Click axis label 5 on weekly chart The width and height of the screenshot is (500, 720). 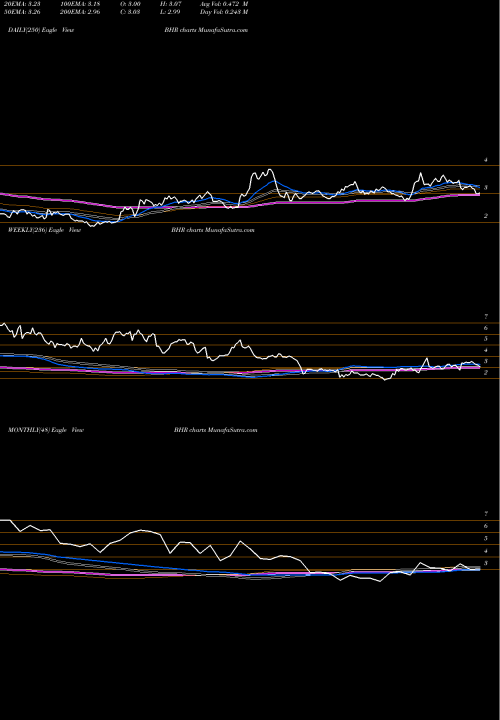486,339
